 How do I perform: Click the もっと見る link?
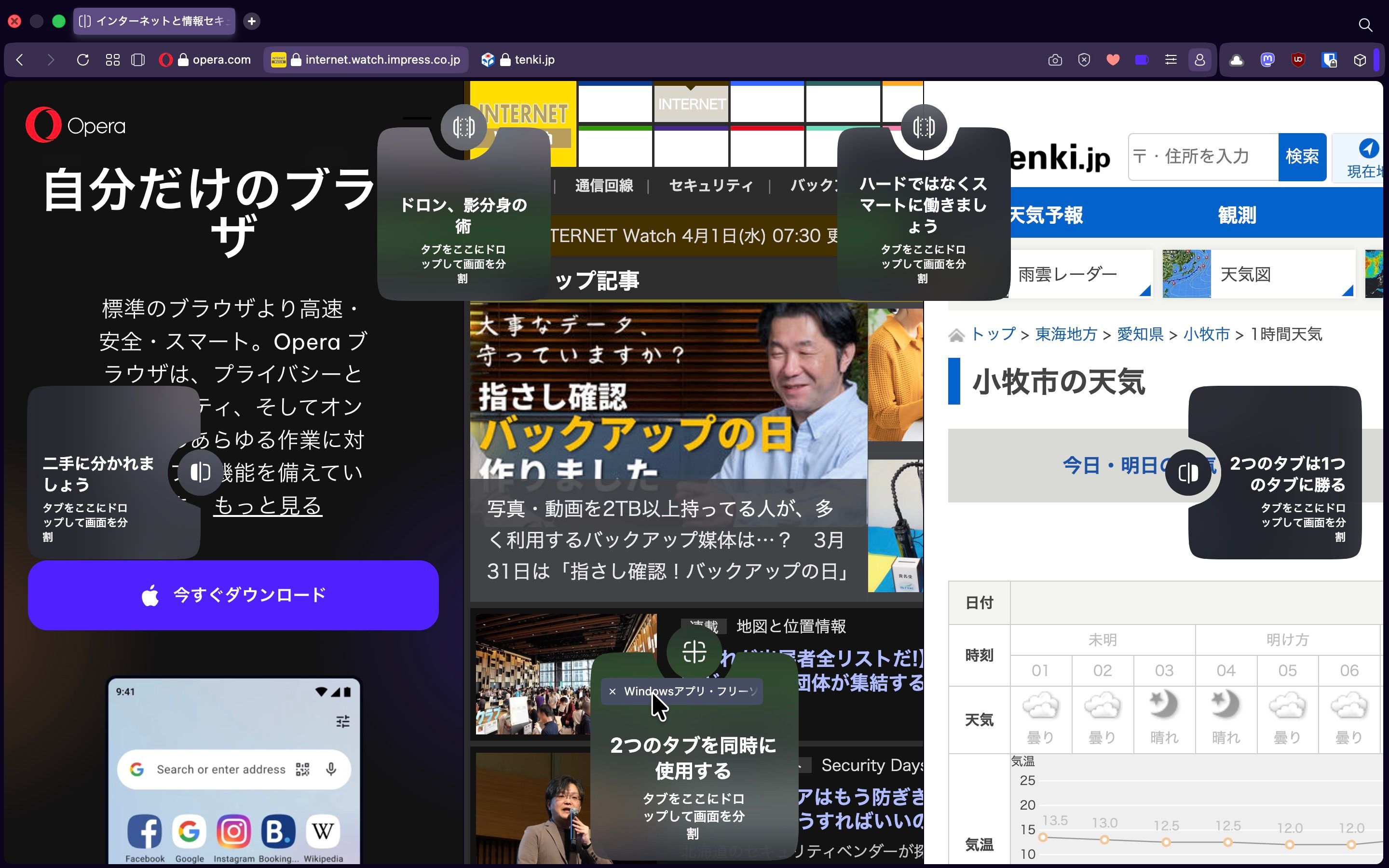[268, 506]
